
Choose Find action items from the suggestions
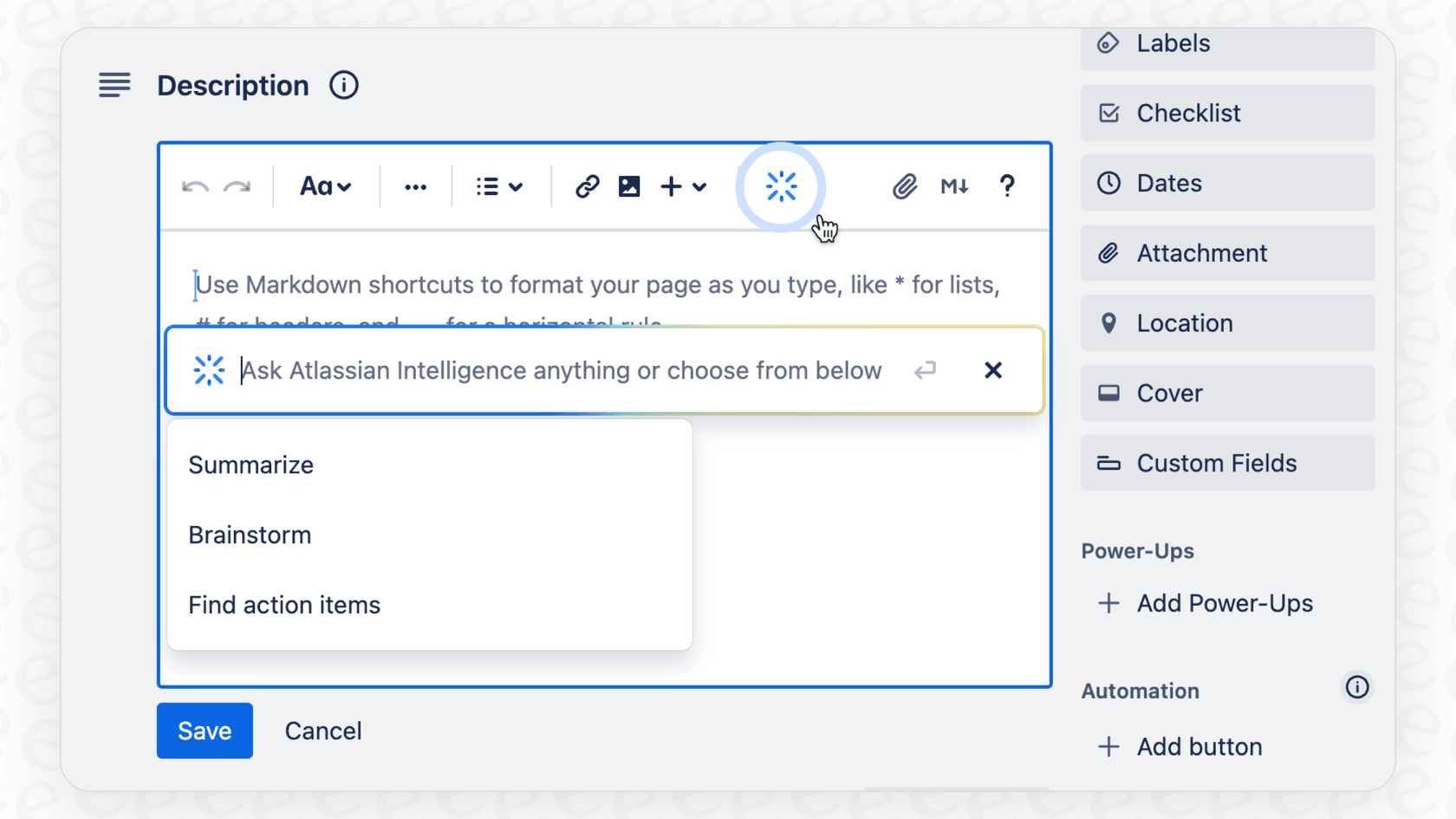[x=284, y=604]
